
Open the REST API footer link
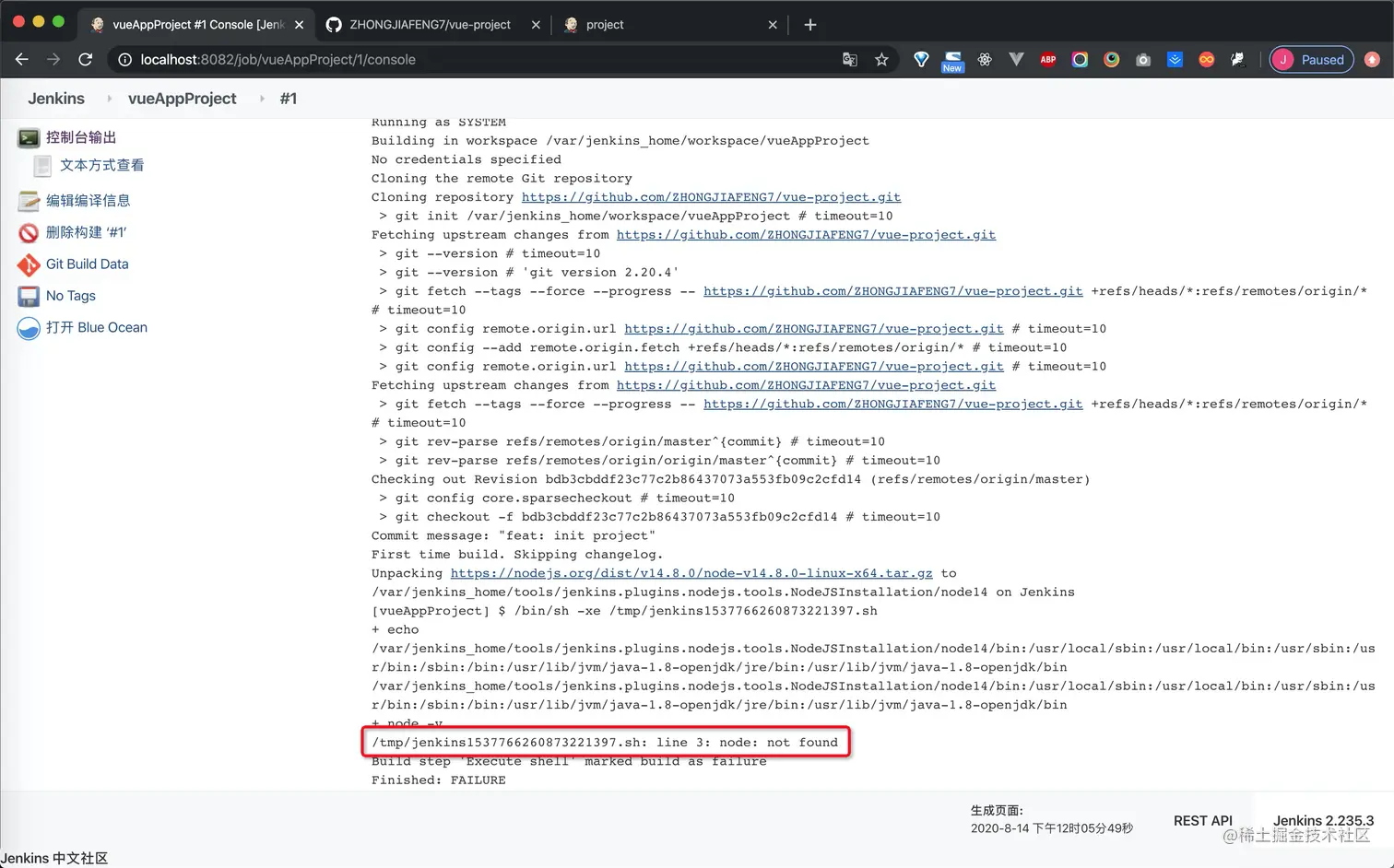(x=1203, y=821)
